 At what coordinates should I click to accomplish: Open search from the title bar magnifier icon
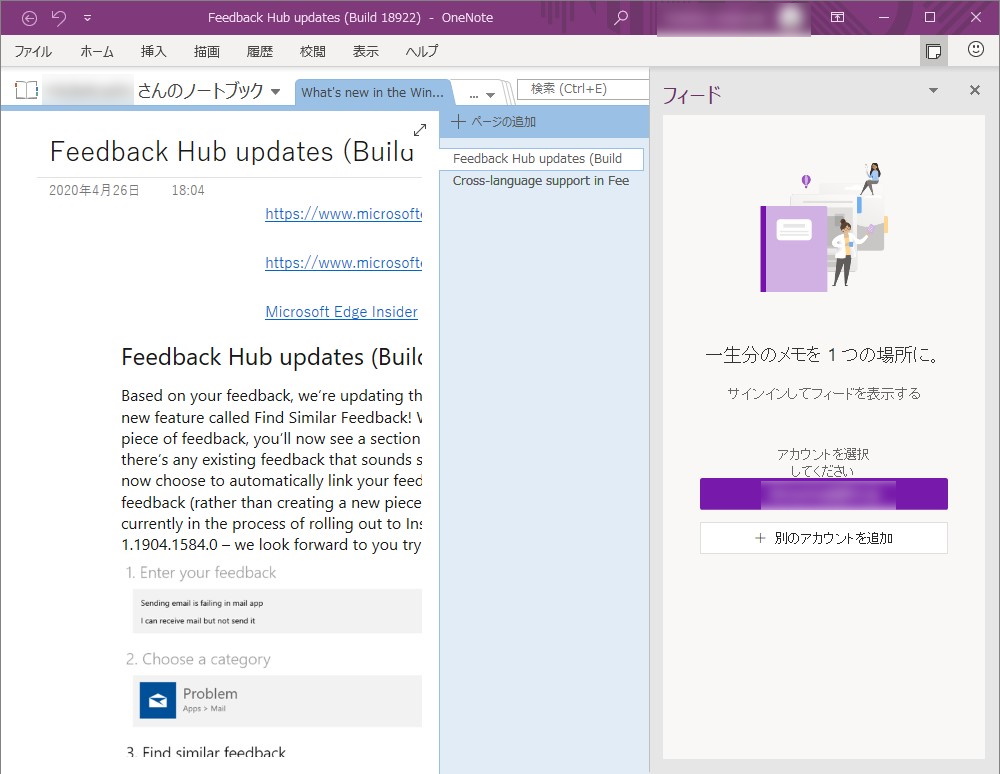(621, 18)
